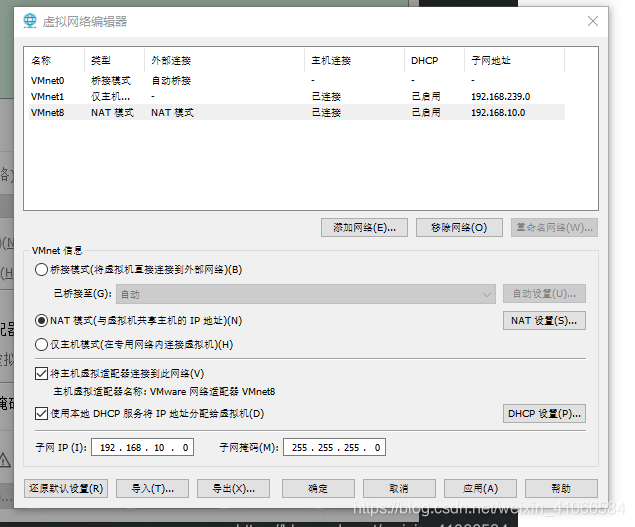635x527 pixels.
Task: Click the 取消 button
Action: [x=399, y=489]
